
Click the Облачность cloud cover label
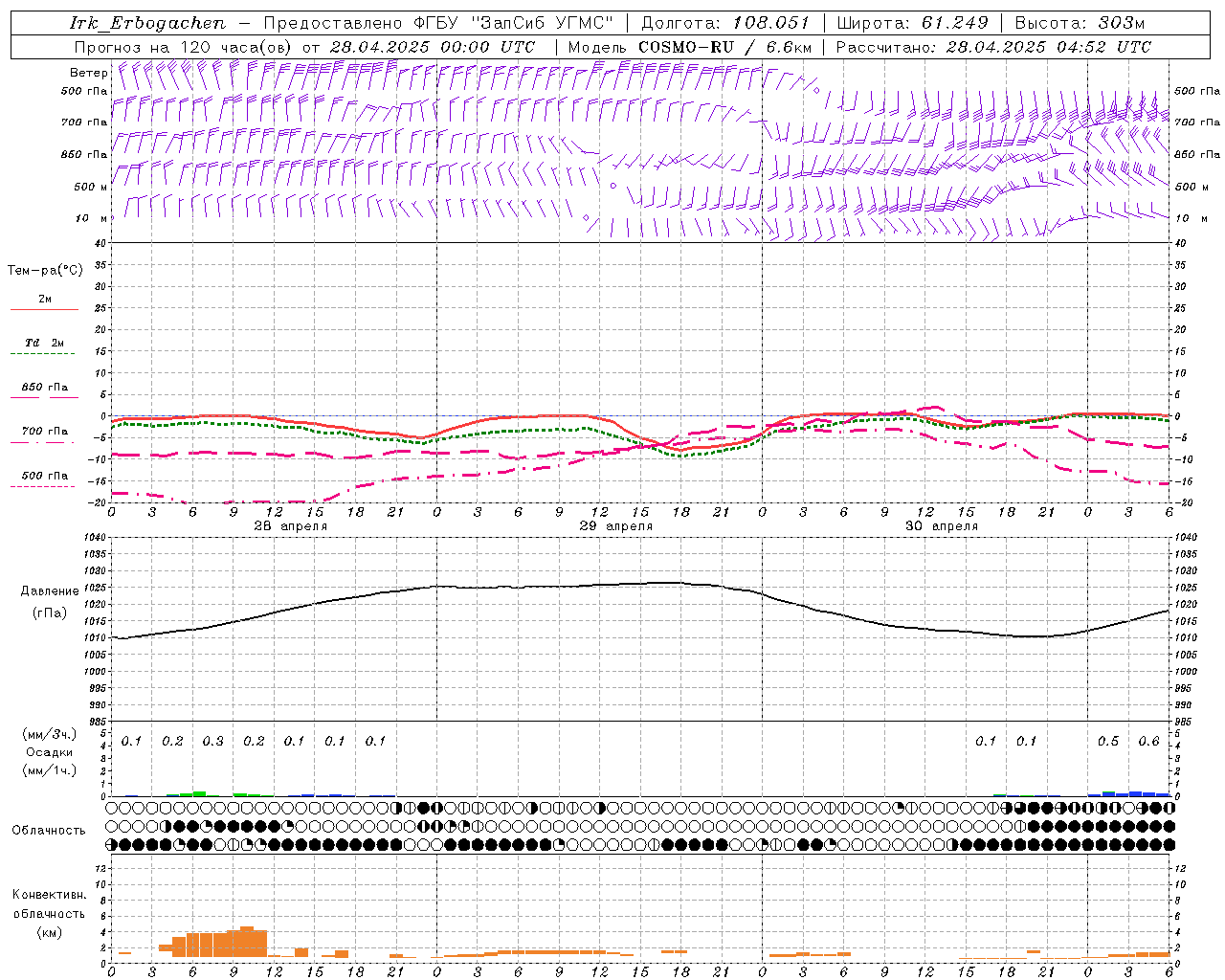(x=49, y=830)
